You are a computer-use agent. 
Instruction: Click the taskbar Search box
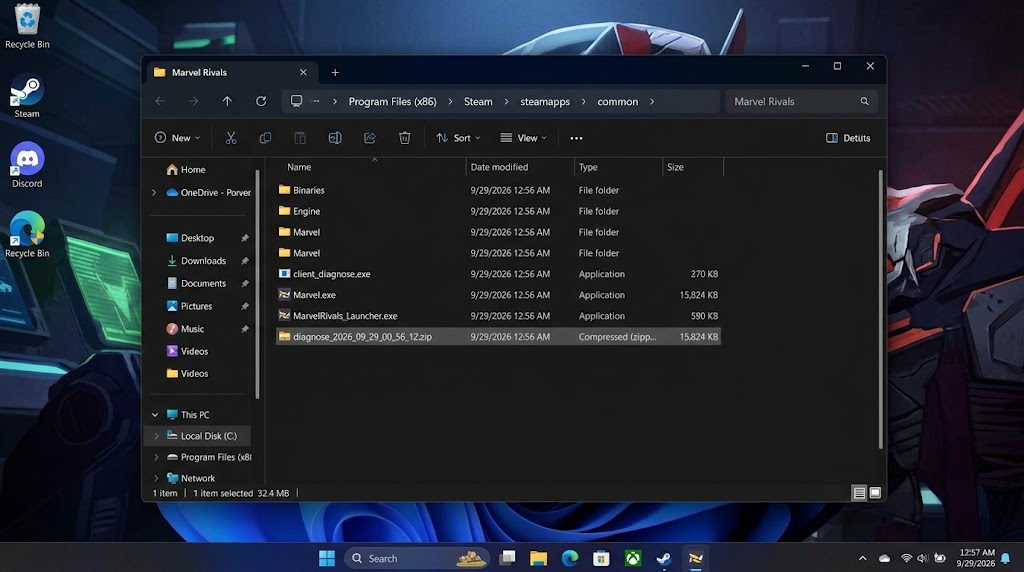416,558
